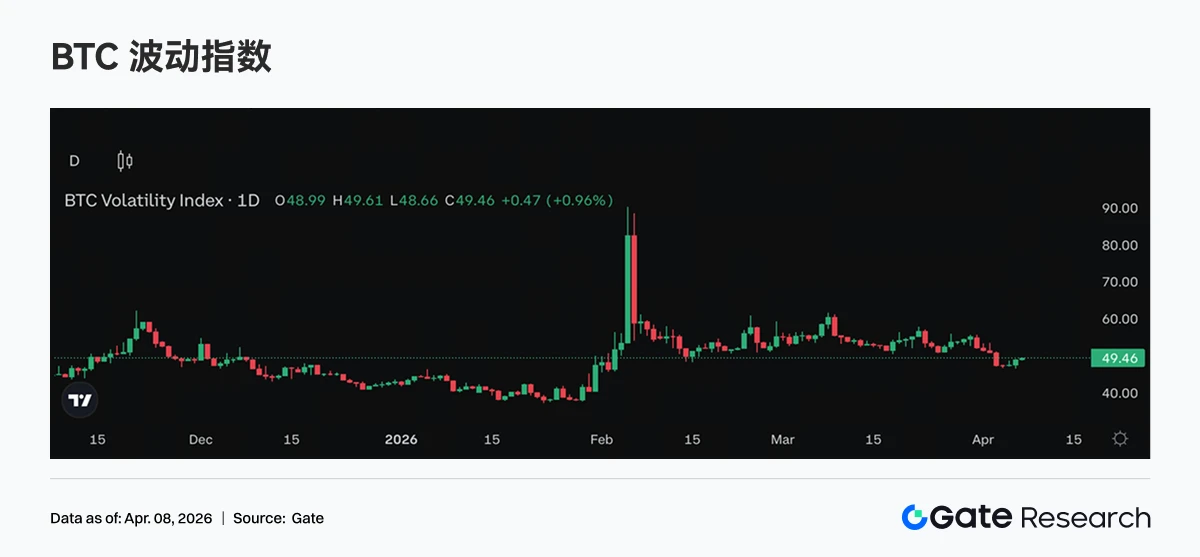Select Feb on the time axis
Screen dimensions: 1200x557
coord(602,439)
